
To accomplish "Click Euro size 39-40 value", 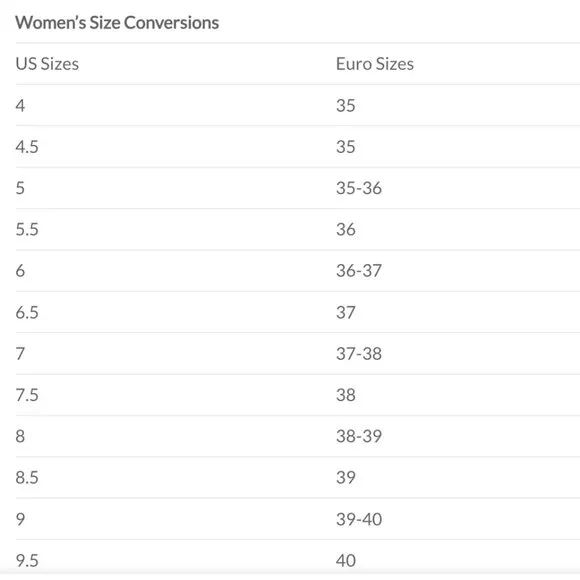I will pos(359,519).
